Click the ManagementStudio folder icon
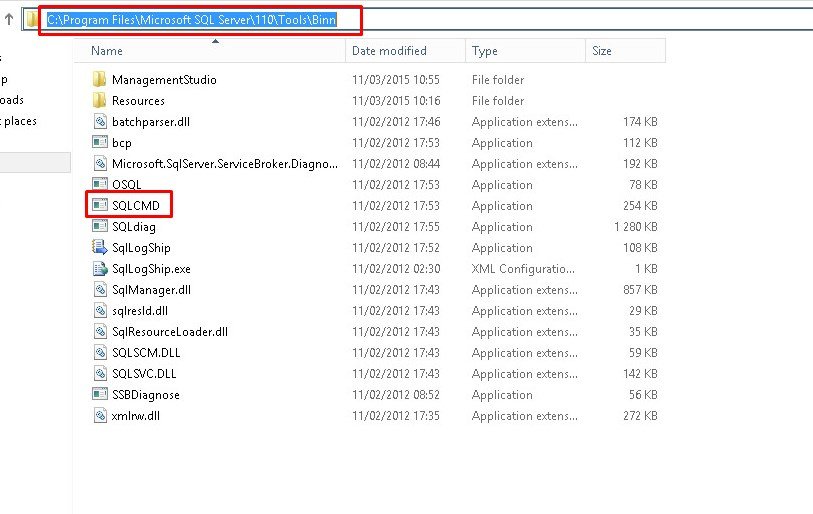This screenshot has height=514, width=813. [x=99, y=80]
